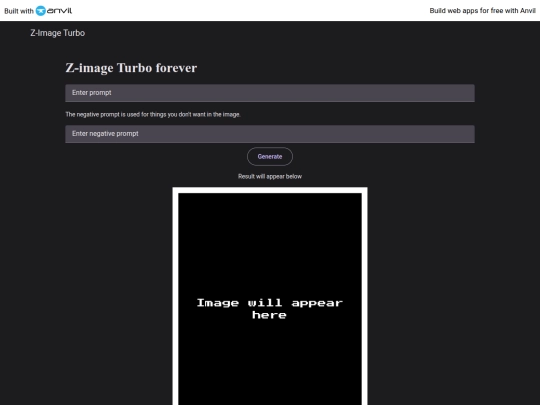Viewport: 540px width, 405px height.
Task: Select the "Z-image Turbo forever" heading
Action: point(131,68)
